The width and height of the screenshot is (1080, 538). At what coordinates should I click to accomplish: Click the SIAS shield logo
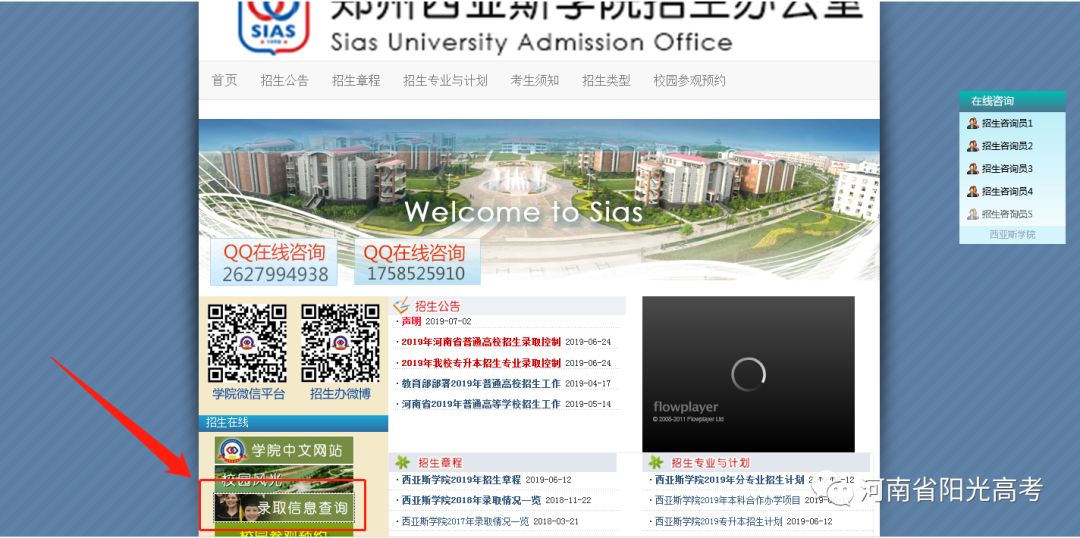point(273,27)
